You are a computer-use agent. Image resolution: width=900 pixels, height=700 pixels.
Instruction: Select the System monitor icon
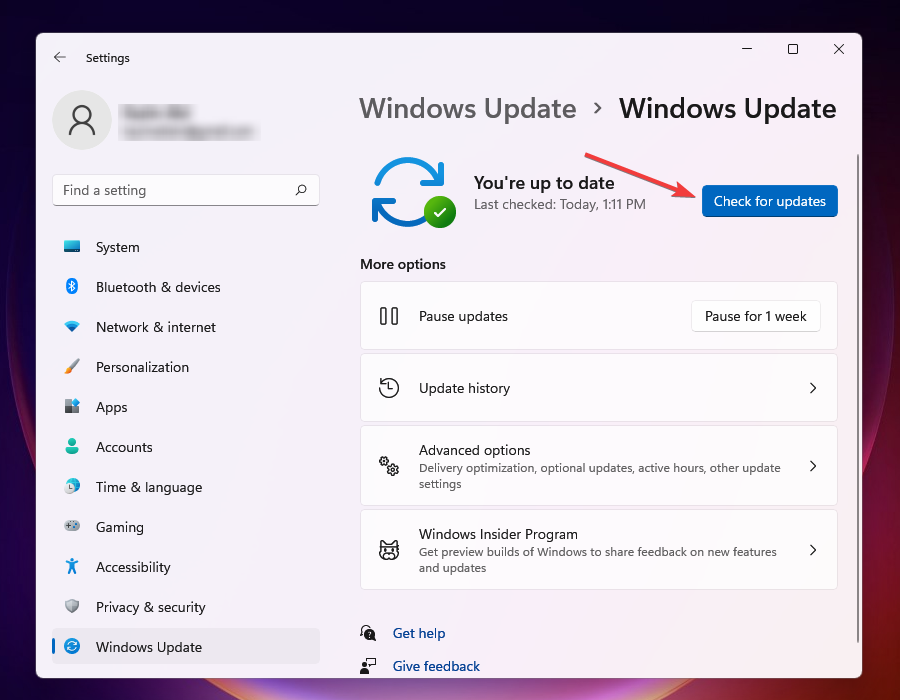coord(72,247)
